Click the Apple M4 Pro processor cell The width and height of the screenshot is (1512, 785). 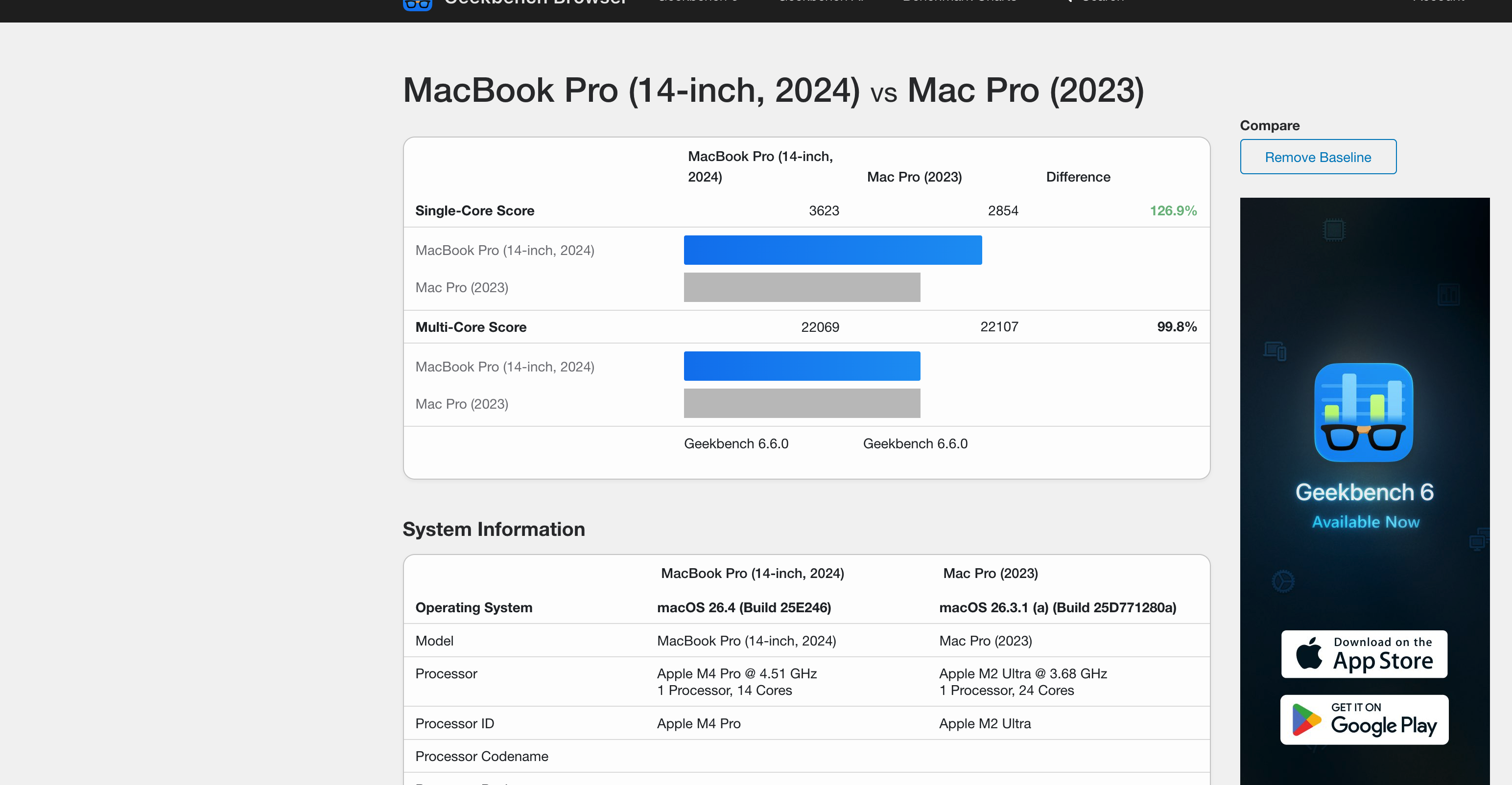coord(736,681)
